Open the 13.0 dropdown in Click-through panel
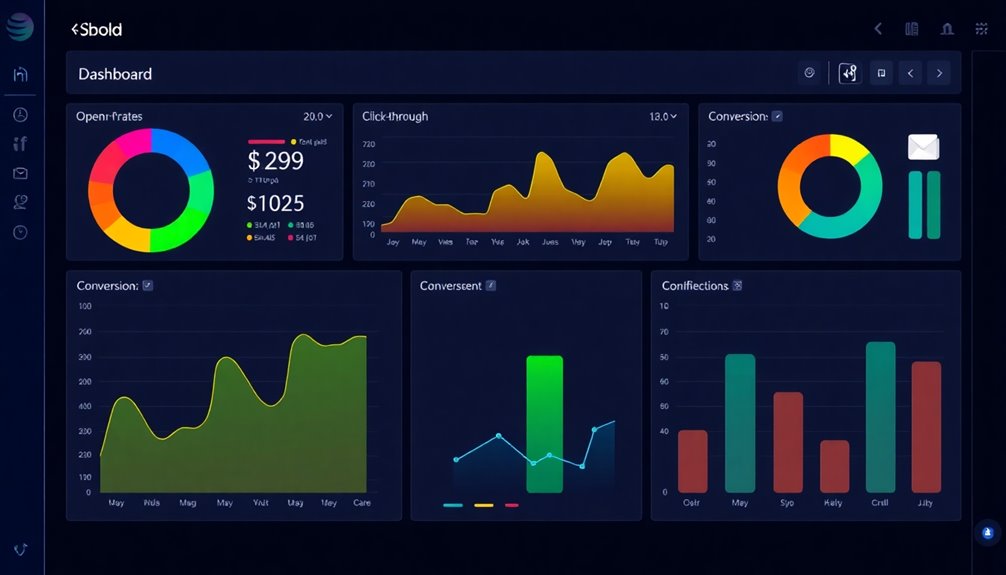Image resolution: width=1006 pixels, height=575 pixels. point(663,116)
